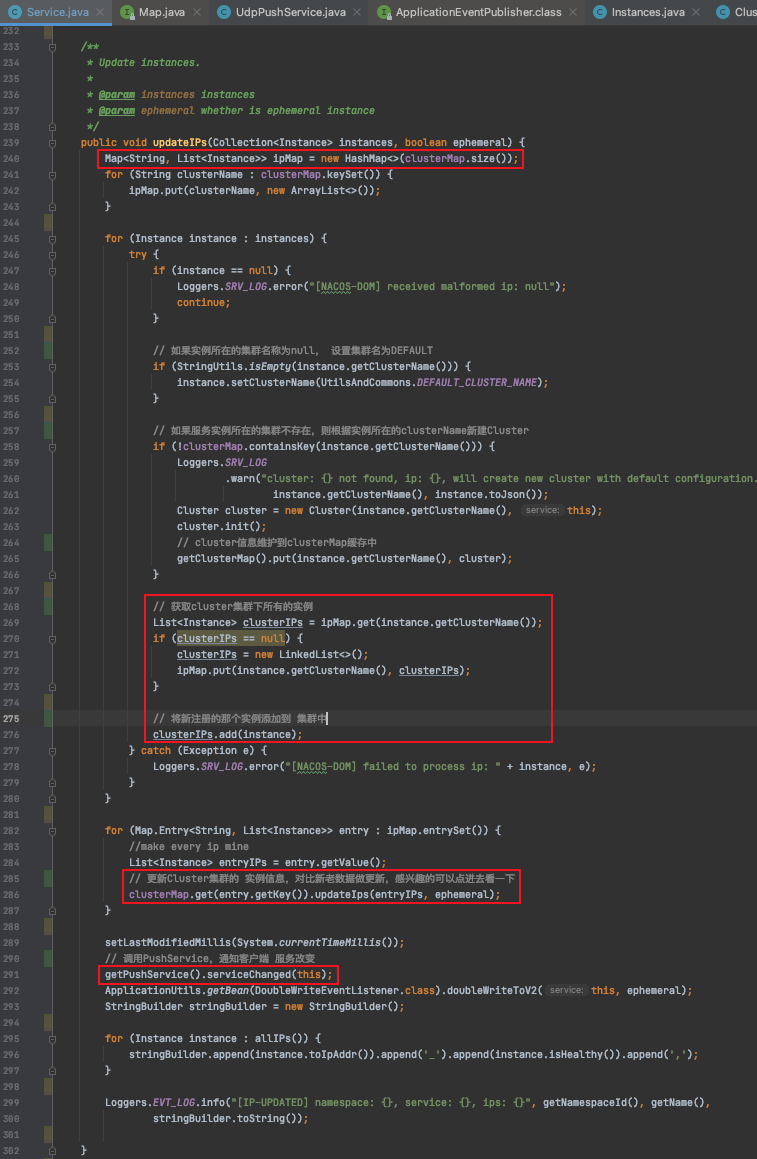Close the Instances.java tab
This screenshot has height=1159, width=757.
(x=696, y=12)
